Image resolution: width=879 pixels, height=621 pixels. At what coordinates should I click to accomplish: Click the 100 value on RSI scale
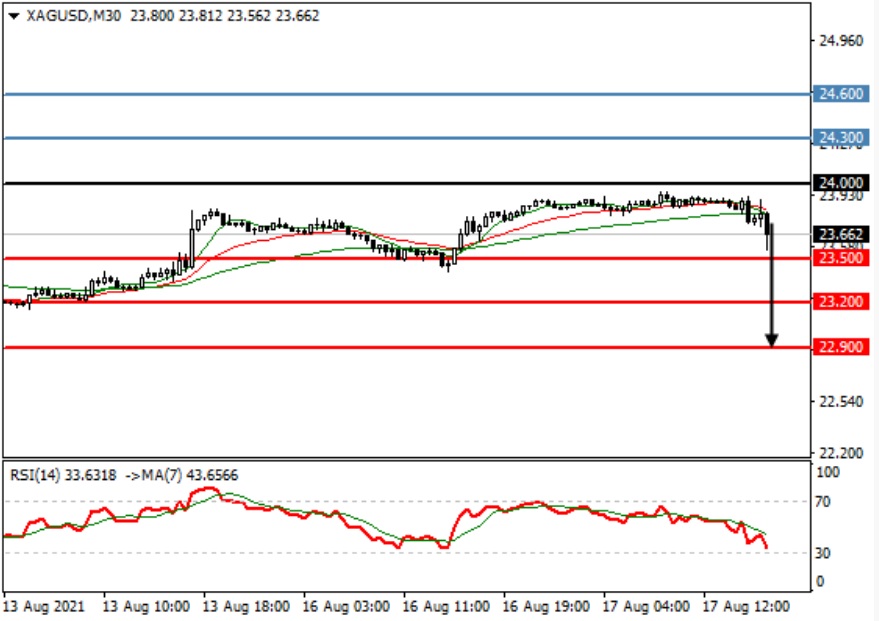(828, 472)
